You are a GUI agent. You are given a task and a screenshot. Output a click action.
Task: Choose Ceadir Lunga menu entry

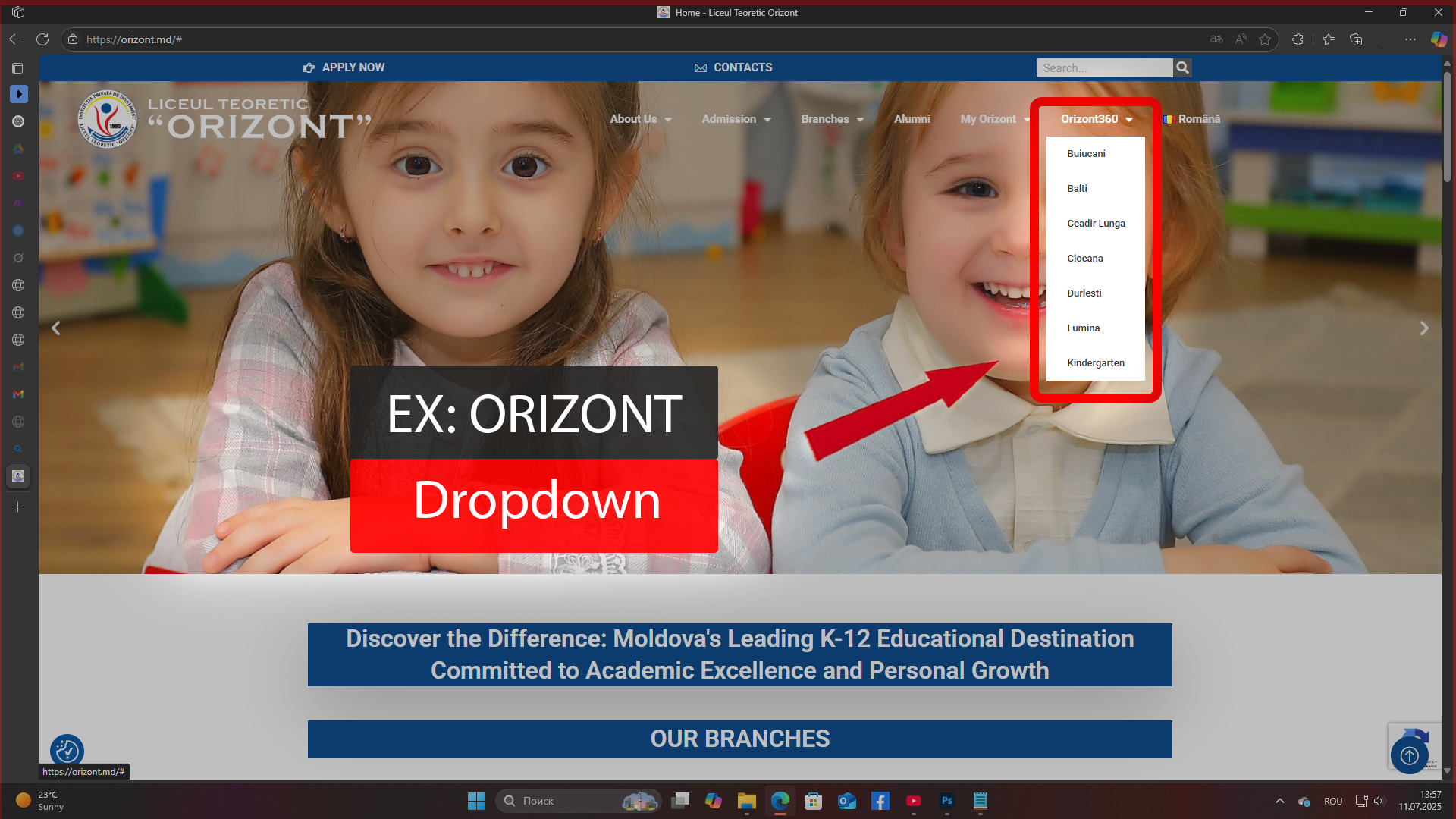1096,224
